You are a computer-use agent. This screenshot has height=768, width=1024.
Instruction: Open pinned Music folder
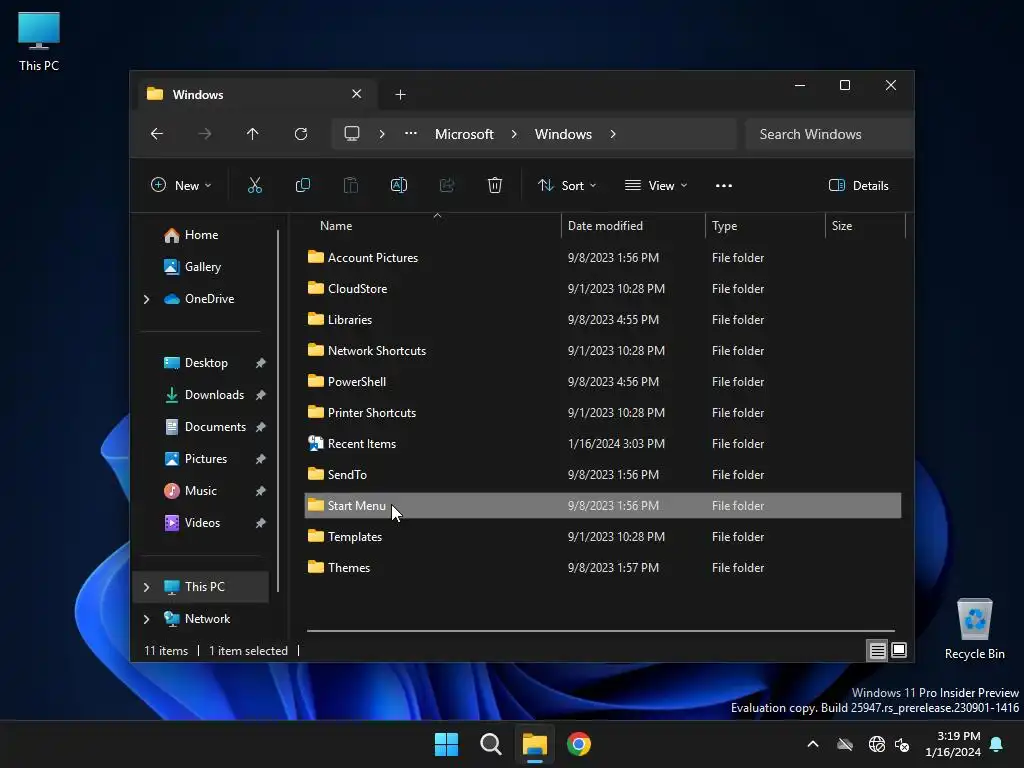coord(200,491)
